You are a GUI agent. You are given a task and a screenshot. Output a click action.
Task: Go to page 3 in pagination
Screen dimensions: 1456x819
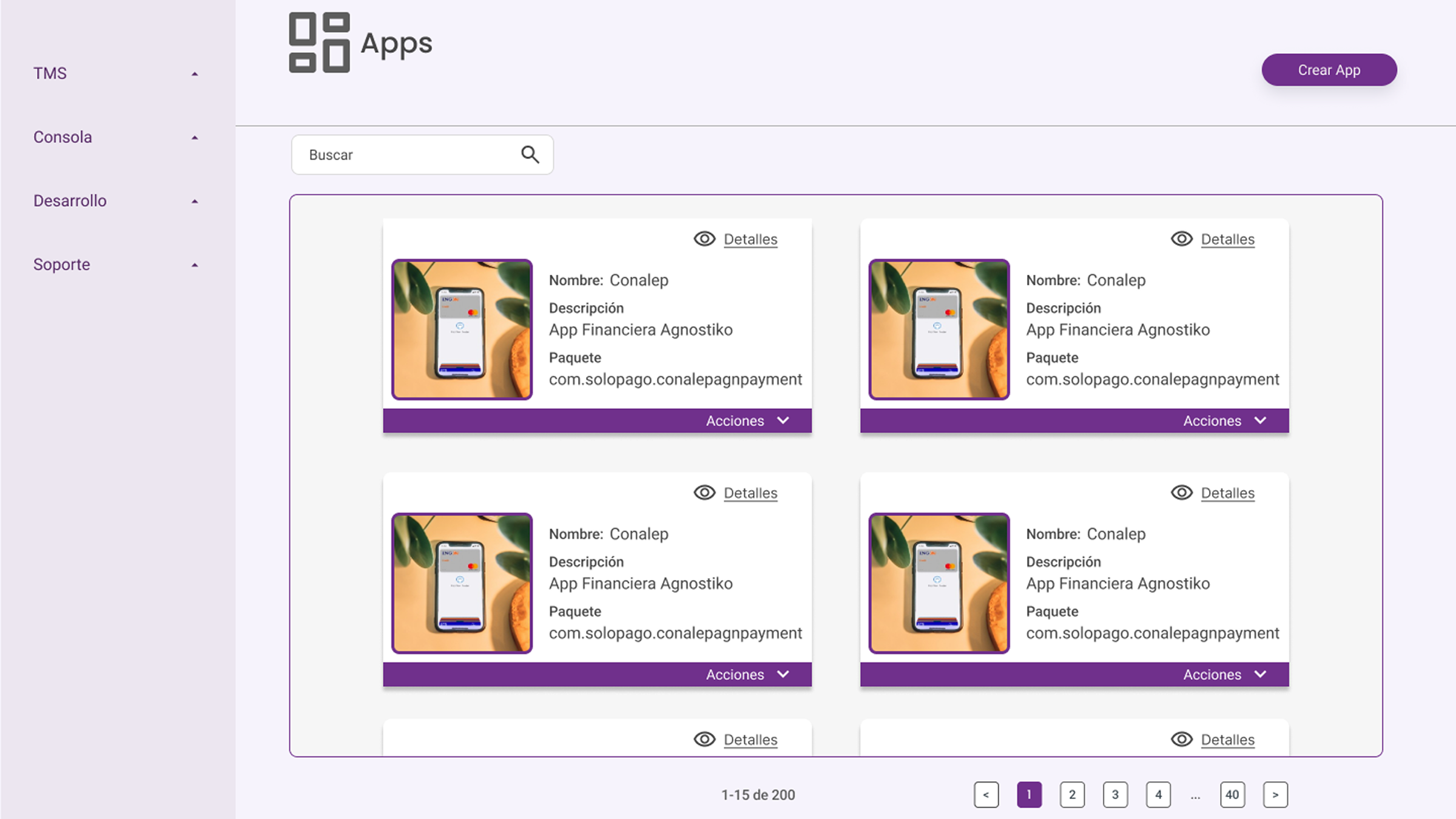tap(1115, 795)
